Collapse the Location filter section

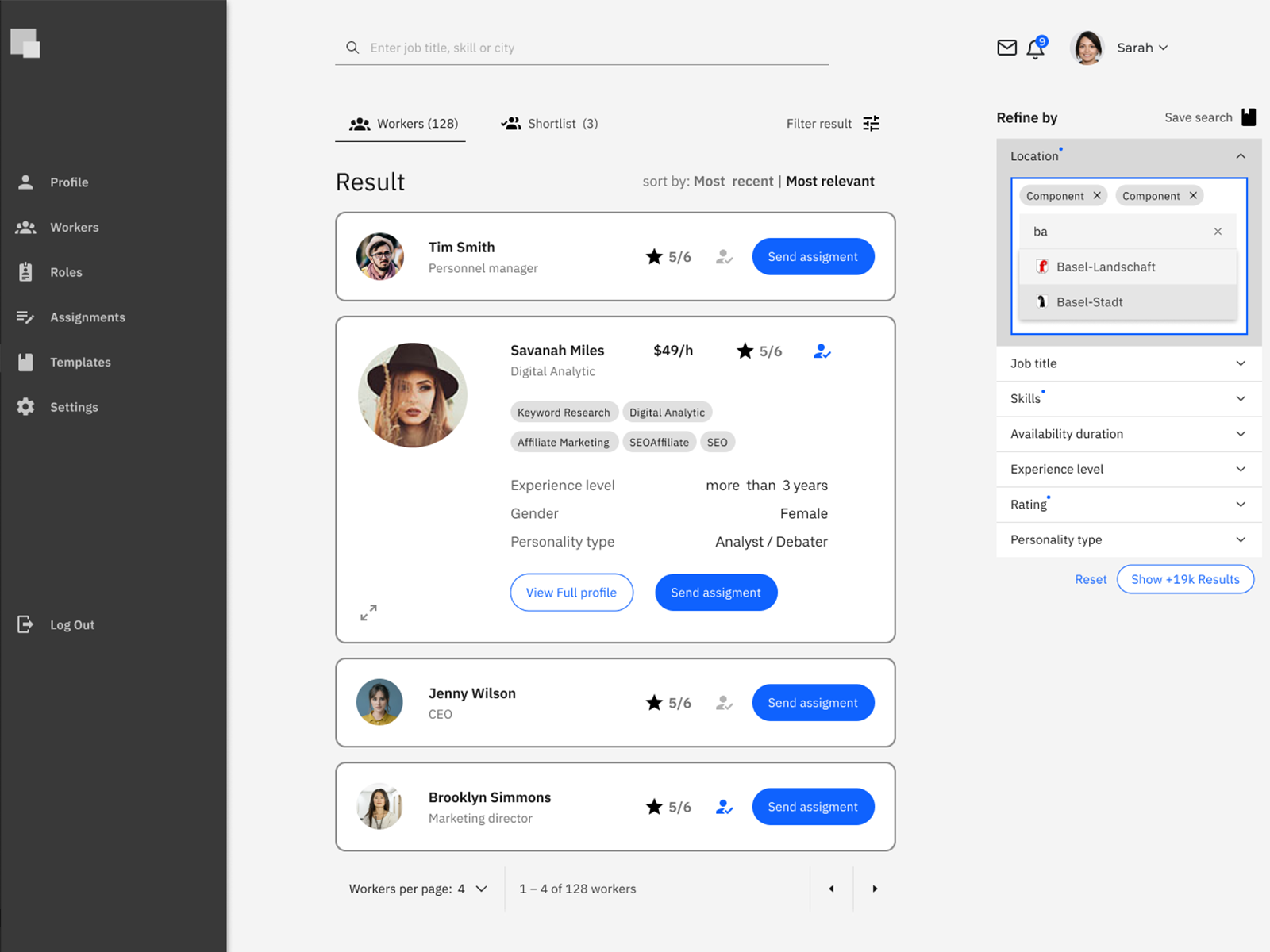pyautogui.click(x=1241, y=155)
